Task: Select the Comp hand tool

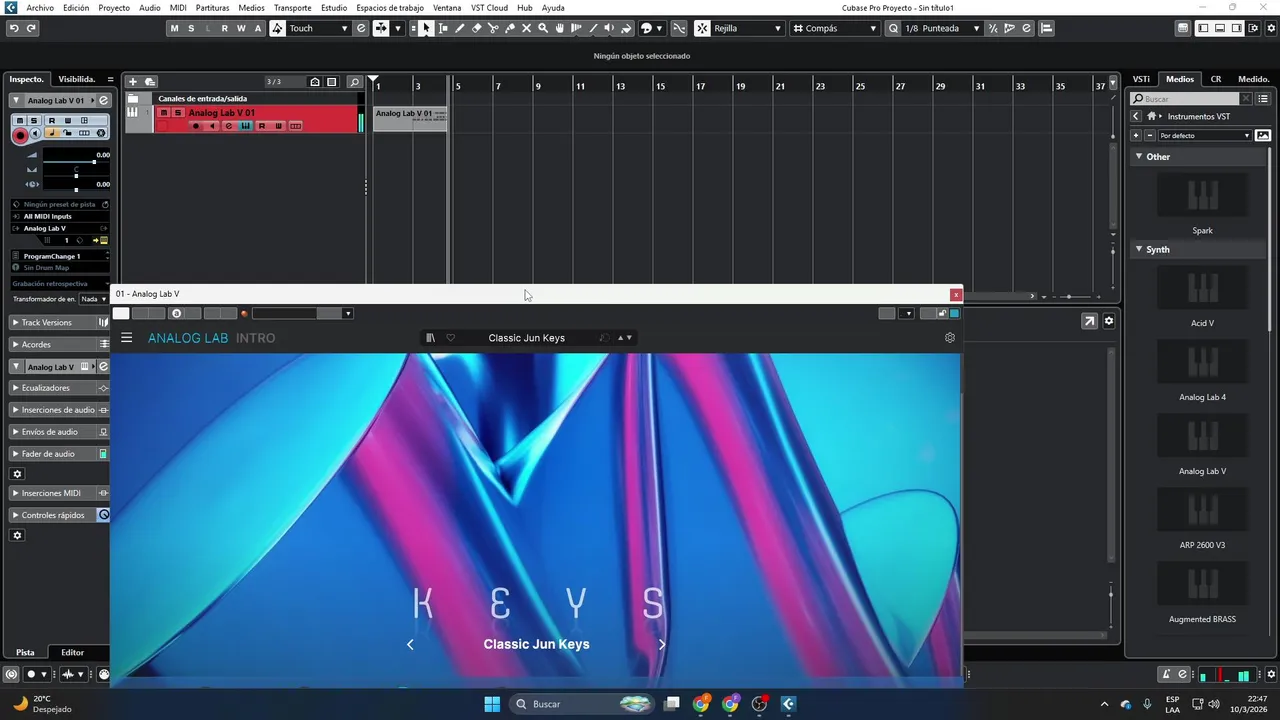Action: click(x=559, y=28)
